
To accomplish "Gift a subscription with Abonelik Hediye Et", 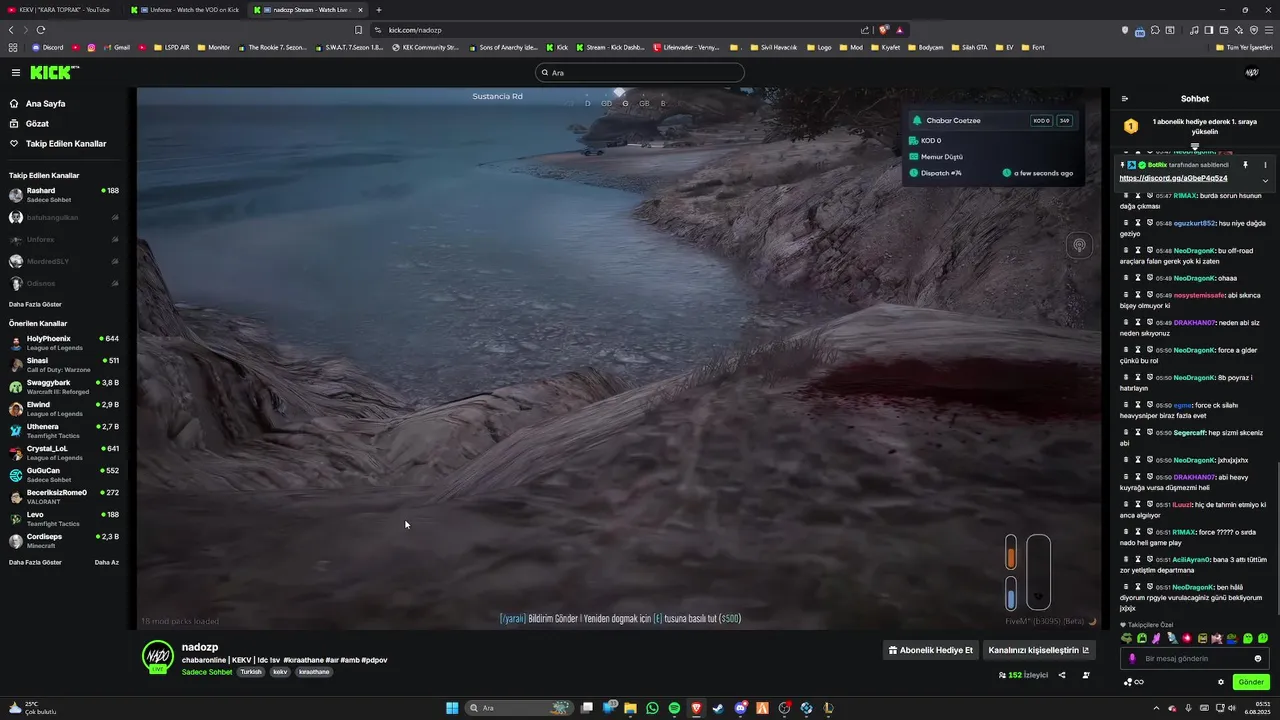I will [930, 650].
